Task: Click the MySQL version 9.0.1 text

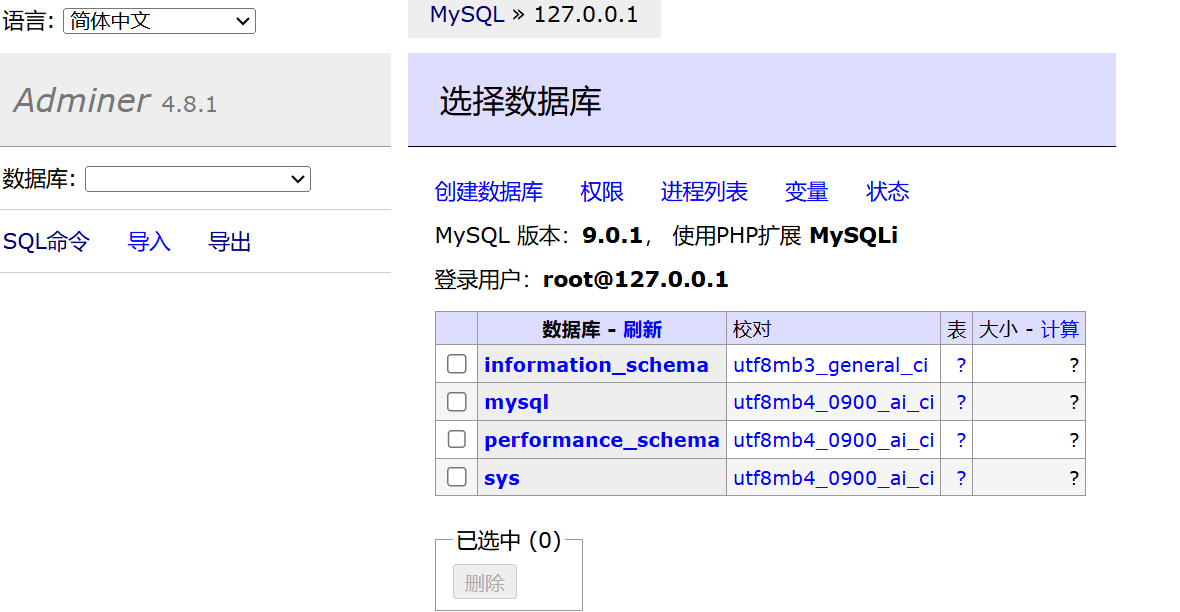Action: click(x=612, y=236)
